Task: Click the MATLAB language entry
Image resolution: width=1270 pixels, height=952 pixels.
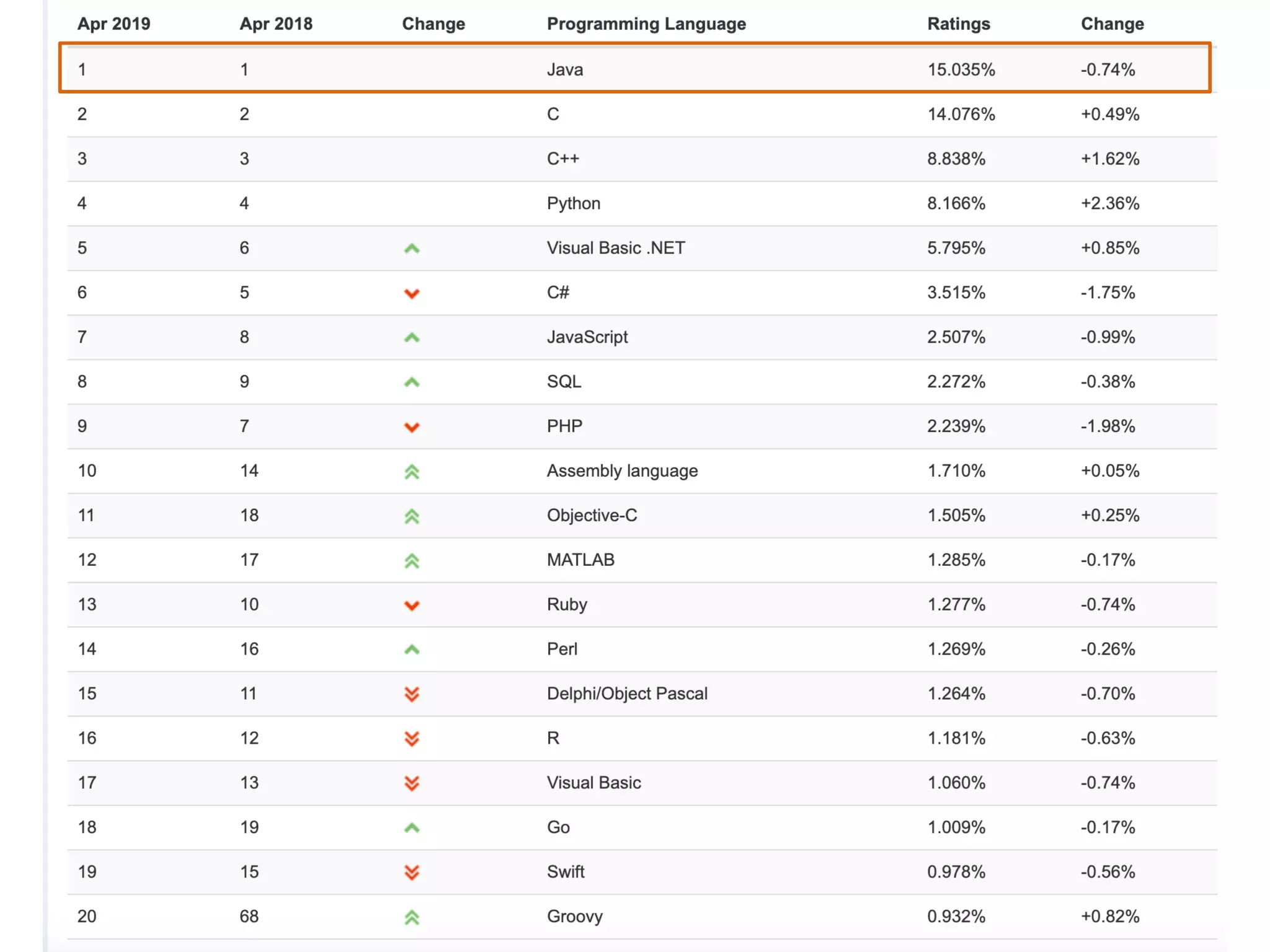Action: 580,560
